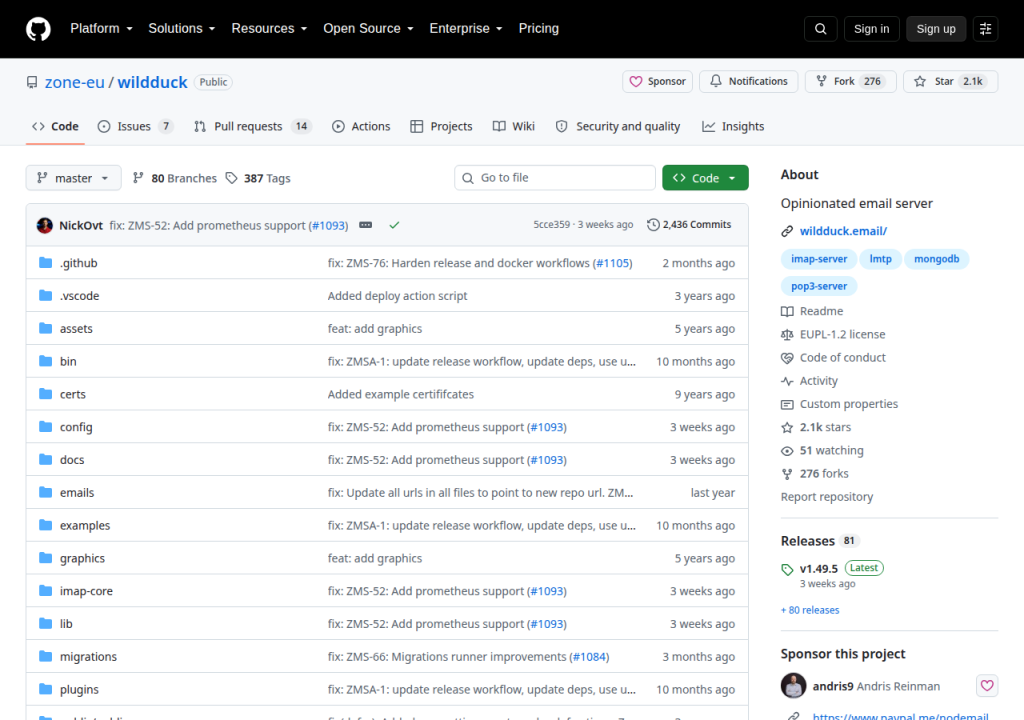This screenshot has width=1024, height=720.
Task: Click the history clock icon by 2,436 Commits
Action: [x=653, y=225]
